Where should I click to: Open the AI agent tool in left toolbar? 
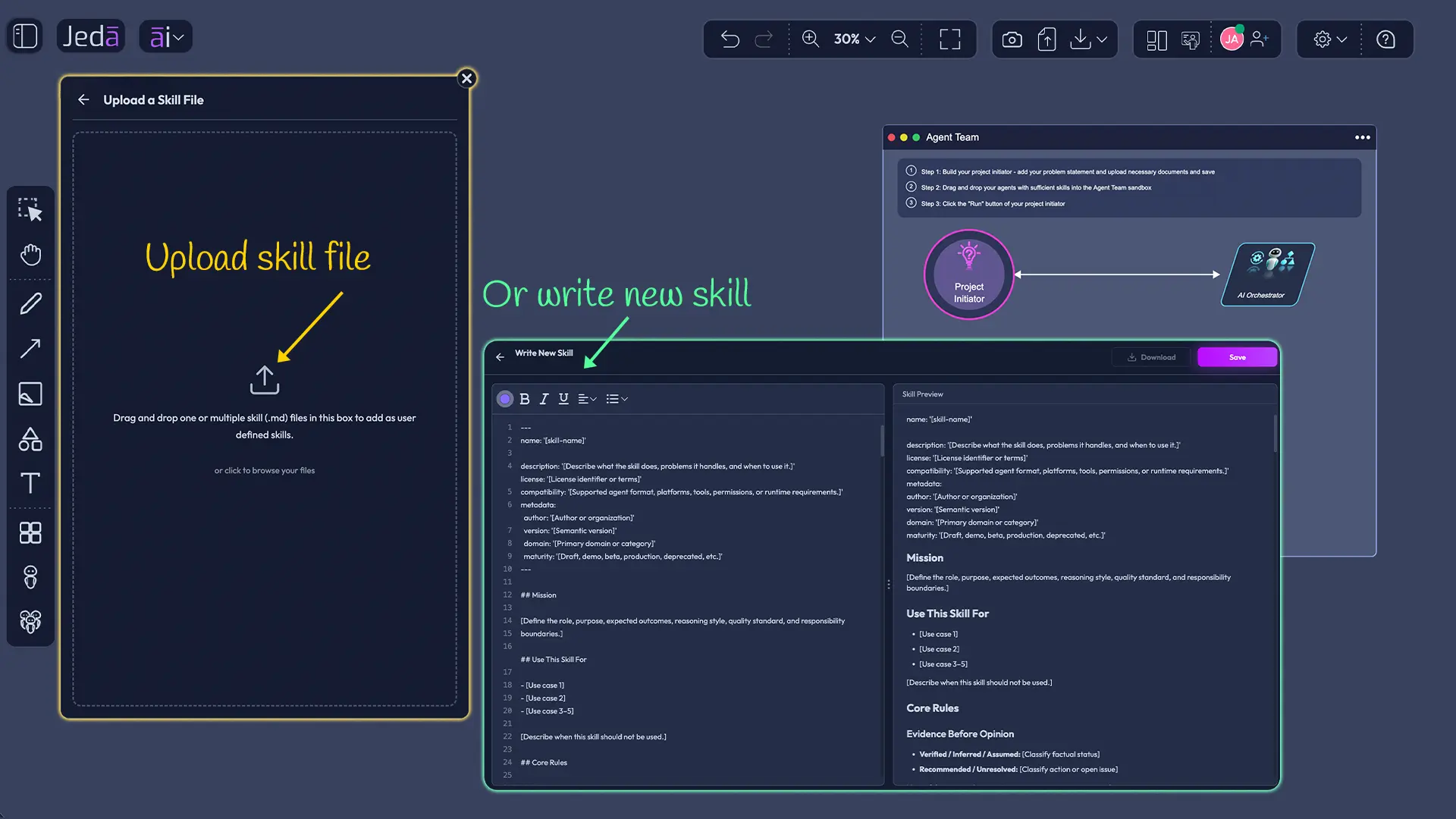[x=30, y=577]
